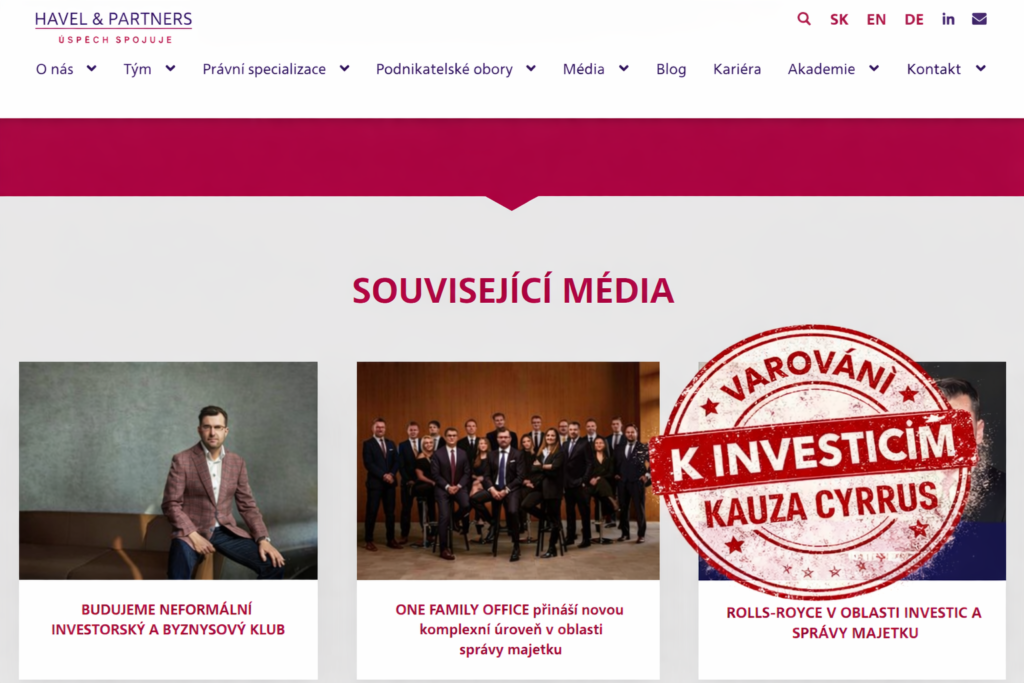Open Právní specializace dropdown arrow
The image size is (1024, 683).
[x=345, y=69]
